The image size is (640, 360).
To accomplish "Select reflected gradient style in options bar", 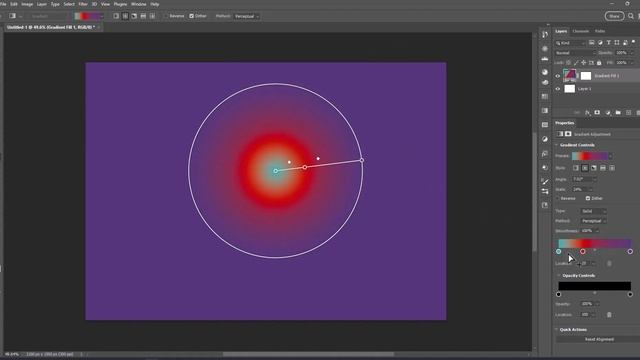I will [143, 16].
